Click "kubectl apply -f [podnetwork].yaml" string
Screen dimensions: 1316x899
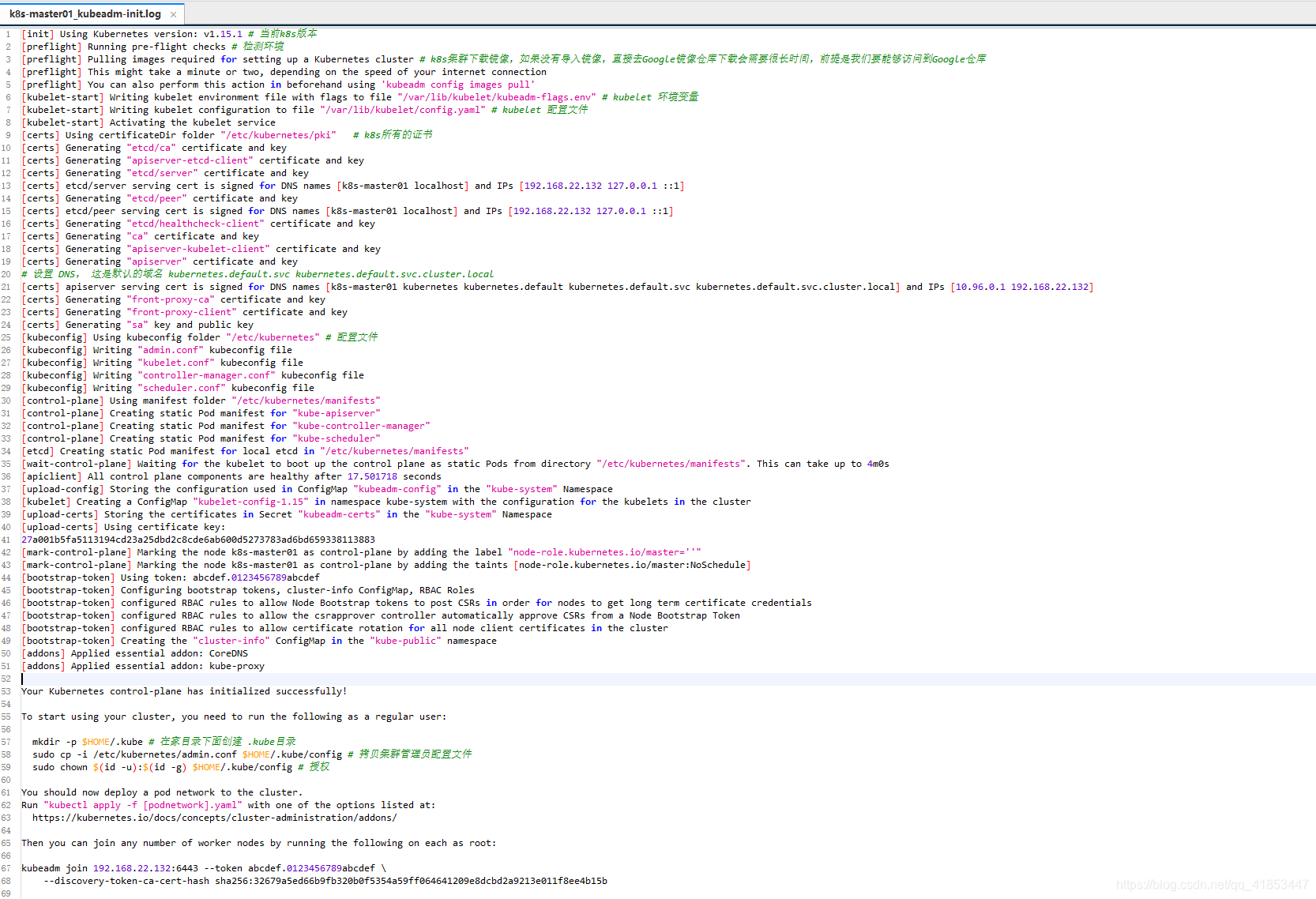tap(143, 805)
